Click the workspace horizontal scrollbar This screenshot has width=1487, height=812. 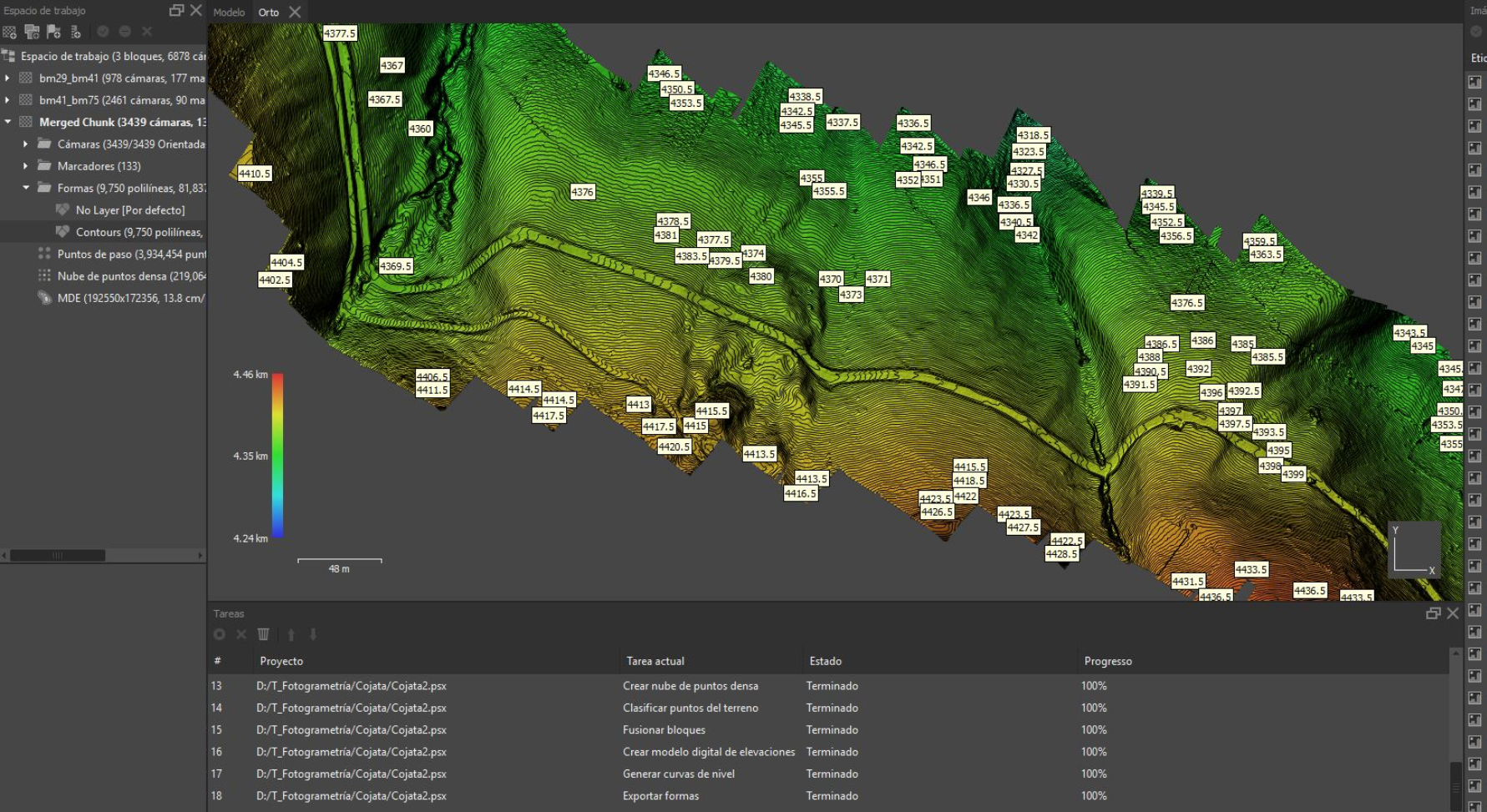[x=57, y=555]
